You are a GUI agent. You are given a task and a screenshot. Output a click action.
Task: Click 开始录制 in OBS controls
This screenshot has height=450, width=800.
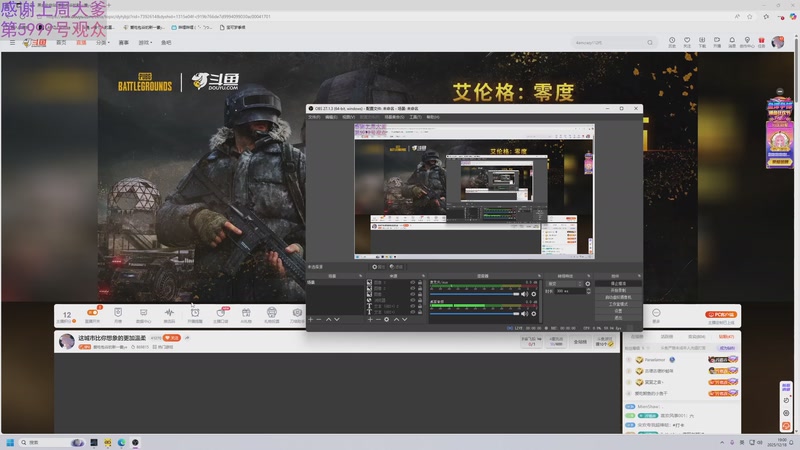(x=618, y=290)
